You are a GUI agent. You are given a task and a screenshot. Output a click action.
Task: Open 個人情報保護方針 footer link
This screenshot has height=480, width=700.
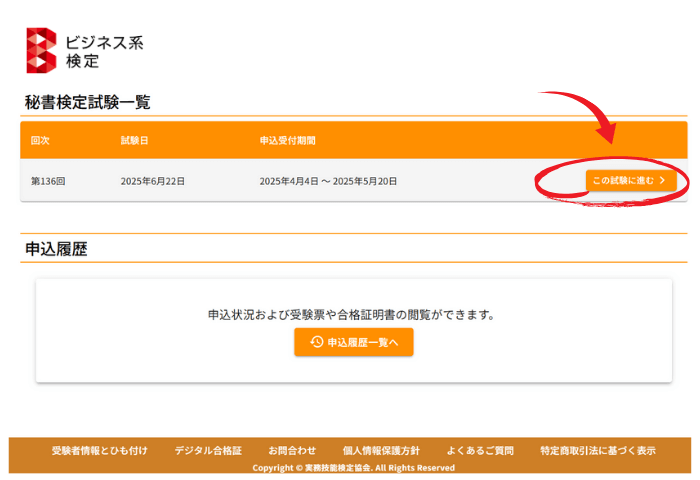click(x=381, y=451)
